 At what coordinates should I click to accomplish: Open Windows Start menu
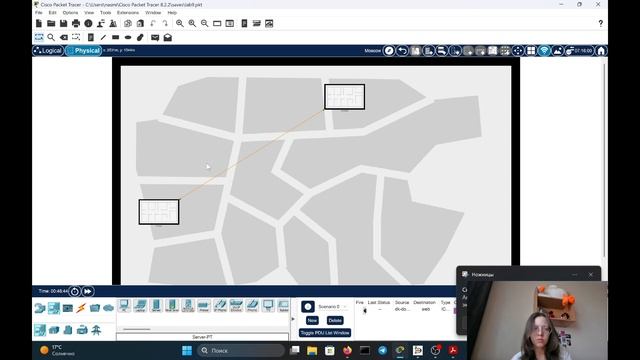[187, 350]
